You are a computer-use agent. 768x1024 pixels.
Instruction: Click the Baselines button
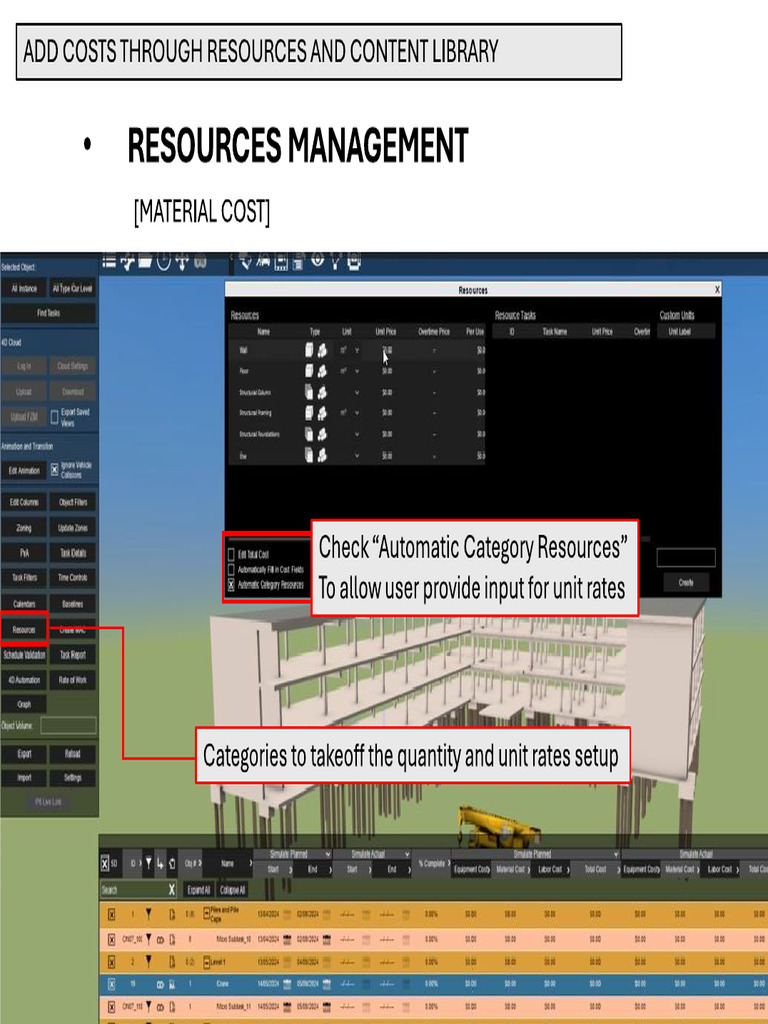pos(73,604)
